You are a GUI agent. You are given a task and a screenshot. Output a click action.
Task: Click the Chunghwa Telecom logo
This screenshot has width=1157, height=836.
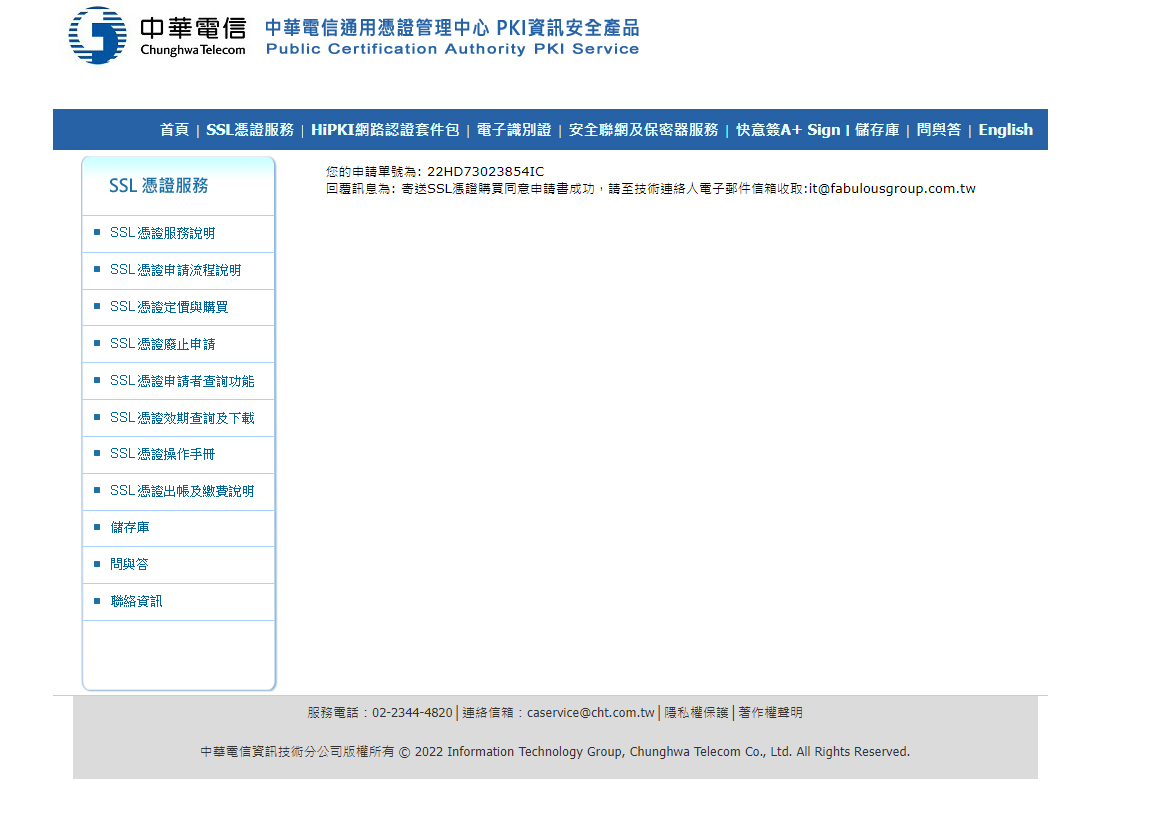[x=157, y=36]
